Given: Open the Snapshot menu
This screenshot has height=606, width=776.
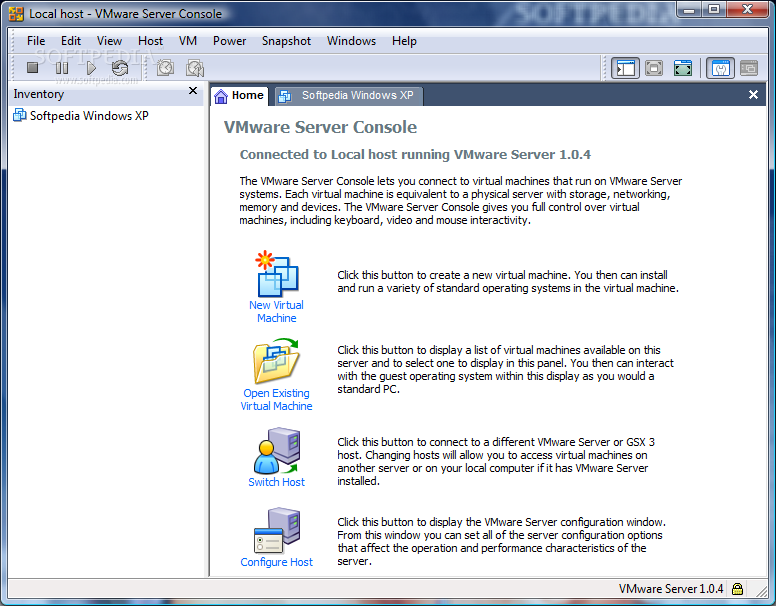Looking at the screenshot, I should pyautogui.click(x=286, y=41).
